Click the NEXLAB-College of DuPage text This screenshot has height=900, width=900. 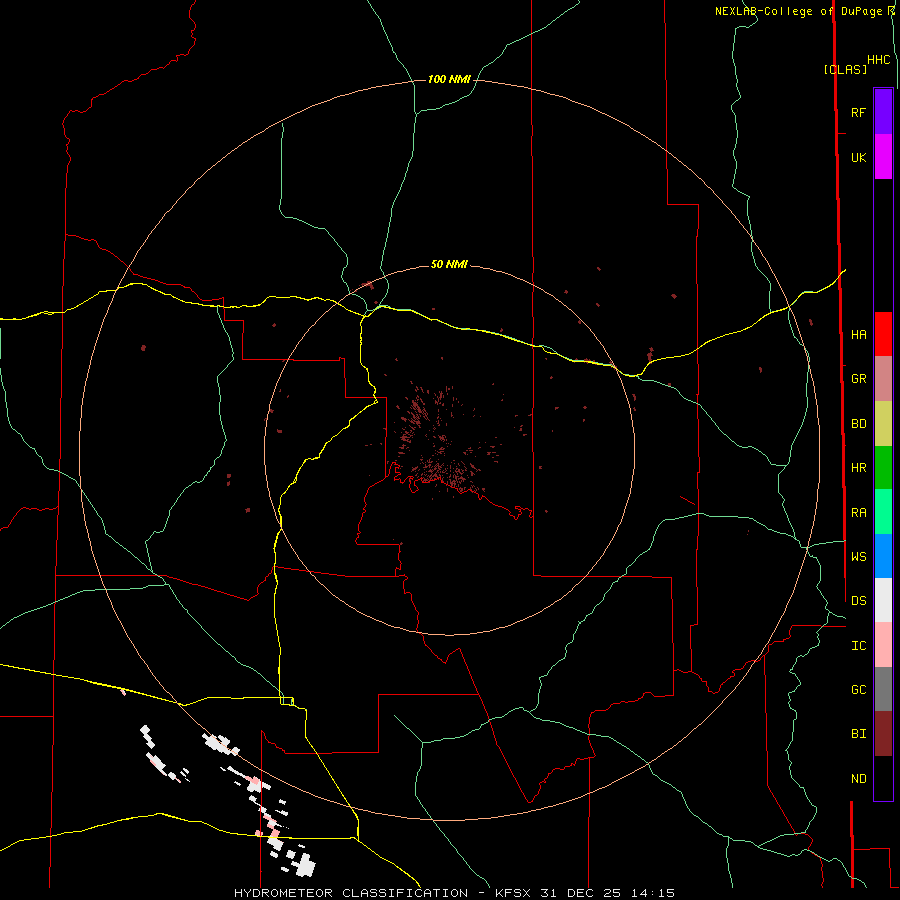(798, 11)
